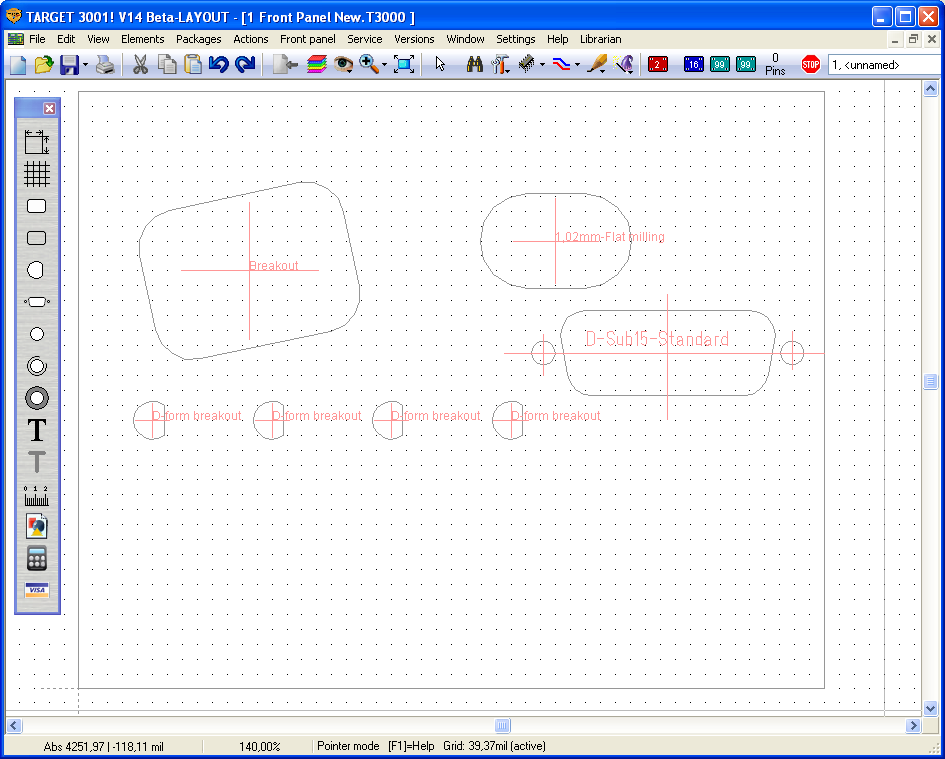Screen dimensions: 945x759
Task: Click the red STOP icon
Action: click(x=810, y=64)
